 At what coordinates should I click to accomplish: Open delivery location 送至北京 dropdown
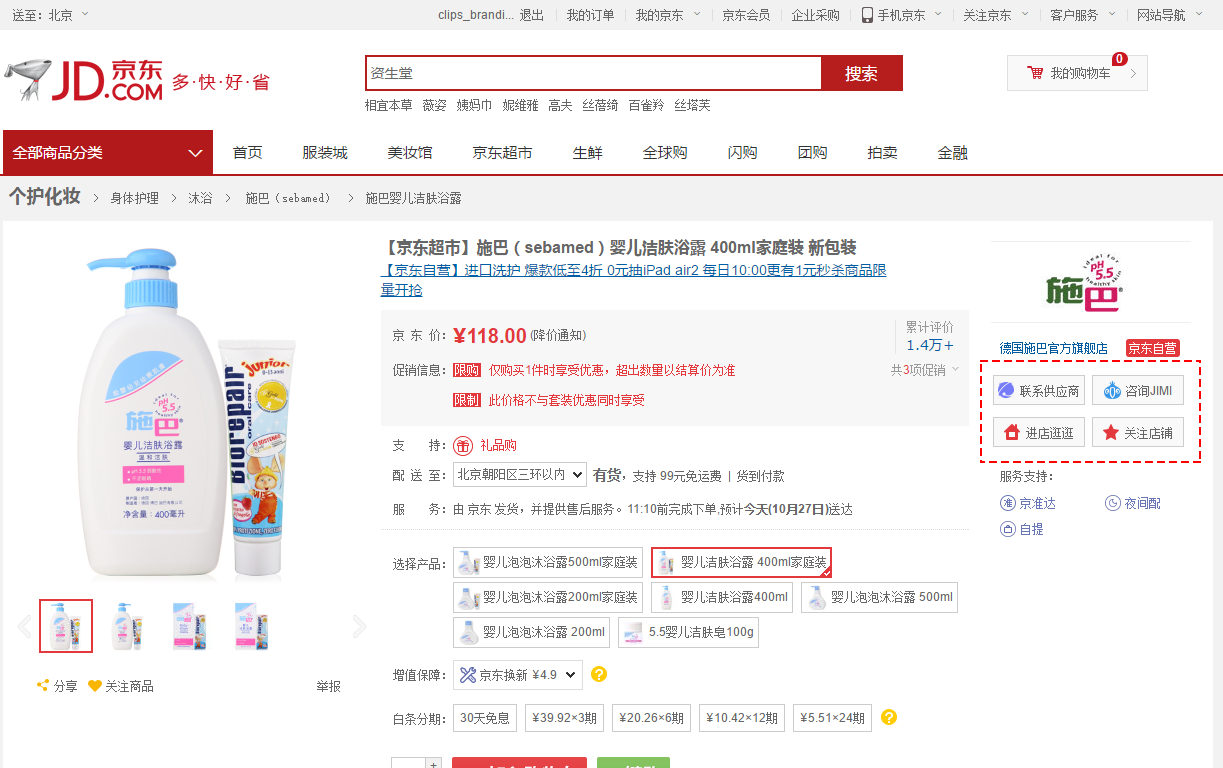click(50, 15)
